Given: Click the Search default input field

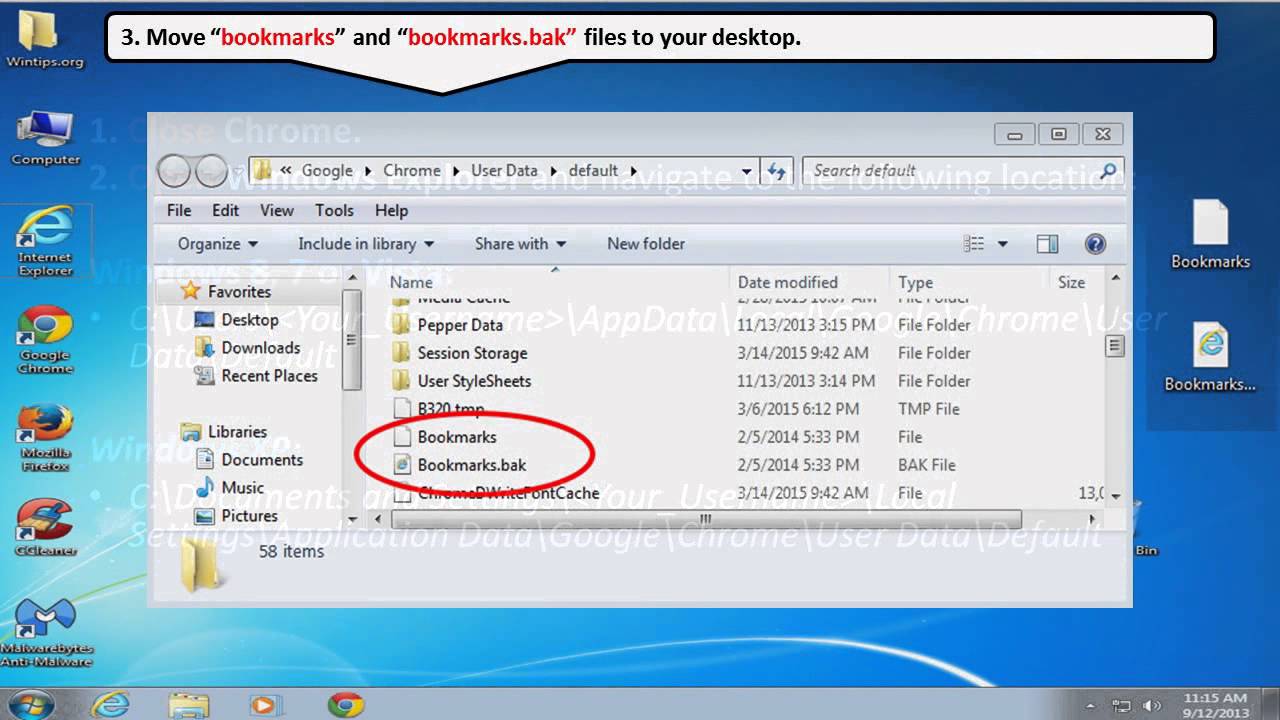Looking at the screenshot, I should pyautogui.click(x=950, y=171).
